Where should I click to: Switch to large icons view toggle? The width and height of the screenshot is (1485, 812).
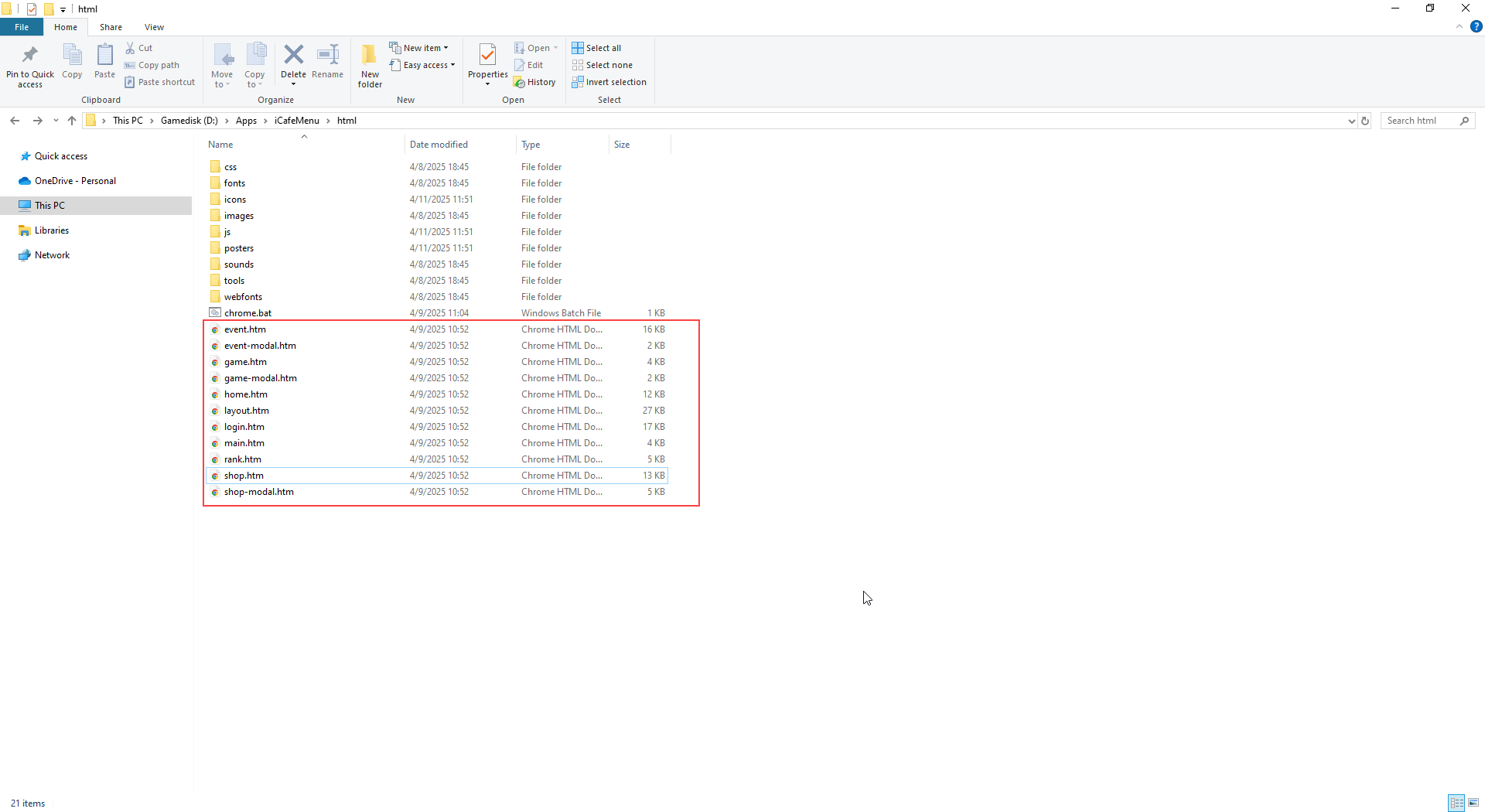[x=1473, y=803]
